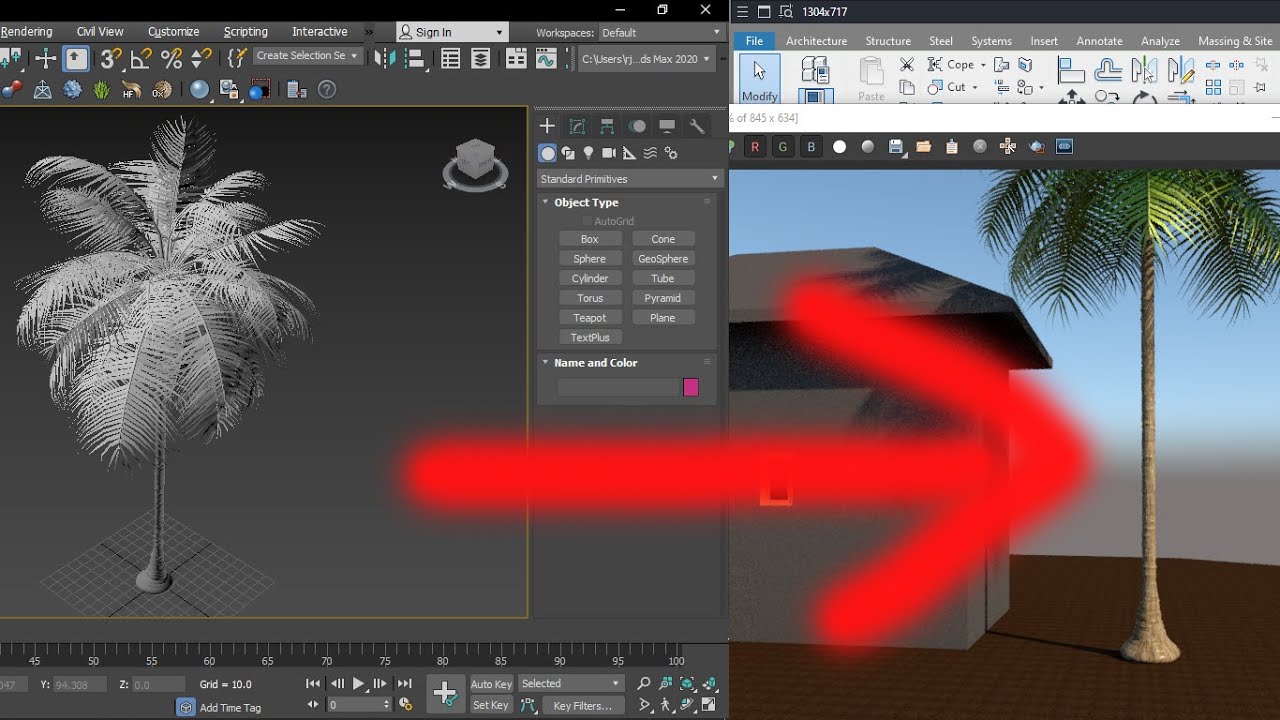The width and height of the screenshot is (1280, 720).
Task: Click Maximize Viewport Toggle icon
Action: click(x=709, y=705)
